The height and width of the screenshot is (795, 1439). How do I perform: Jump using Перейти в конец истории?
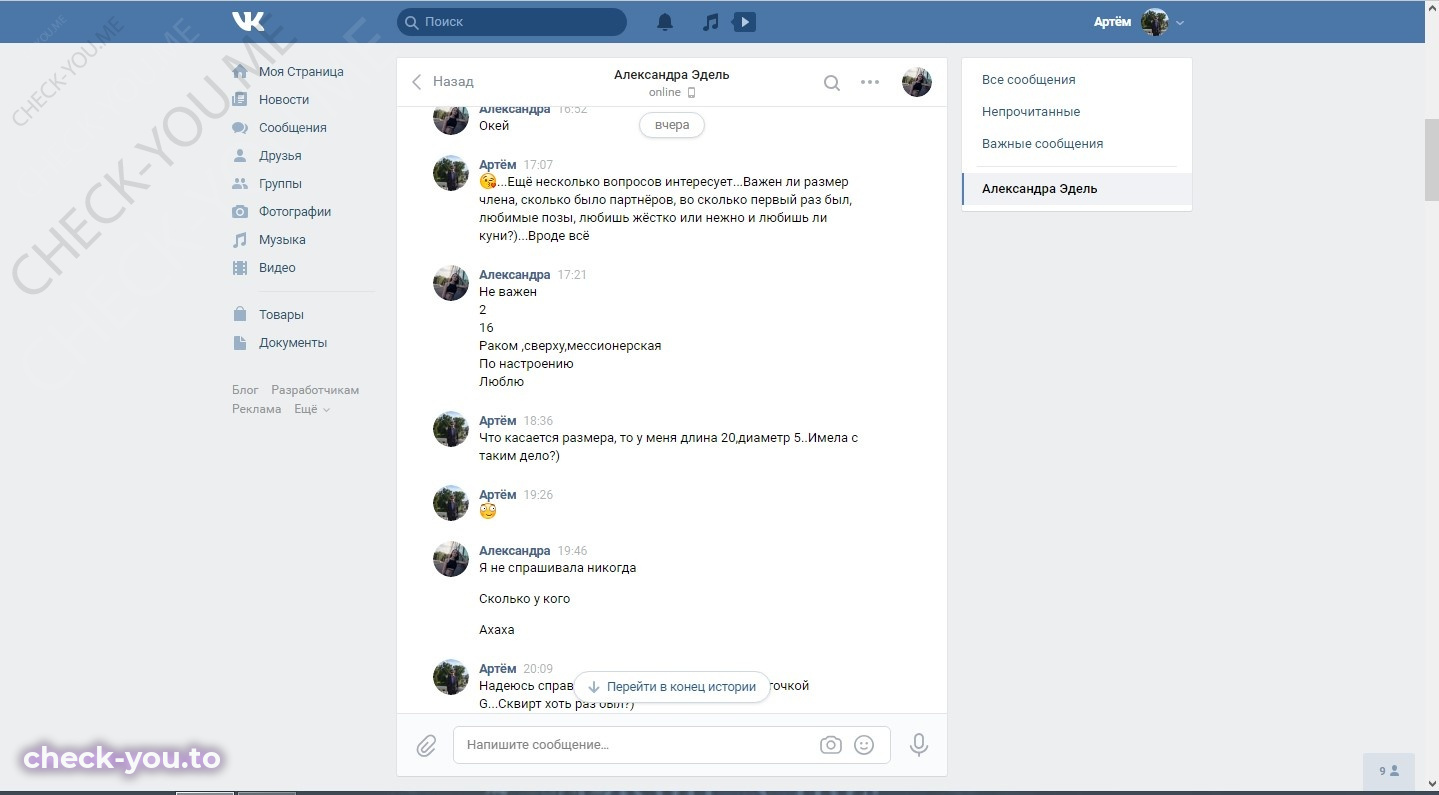tap(672, 687)
